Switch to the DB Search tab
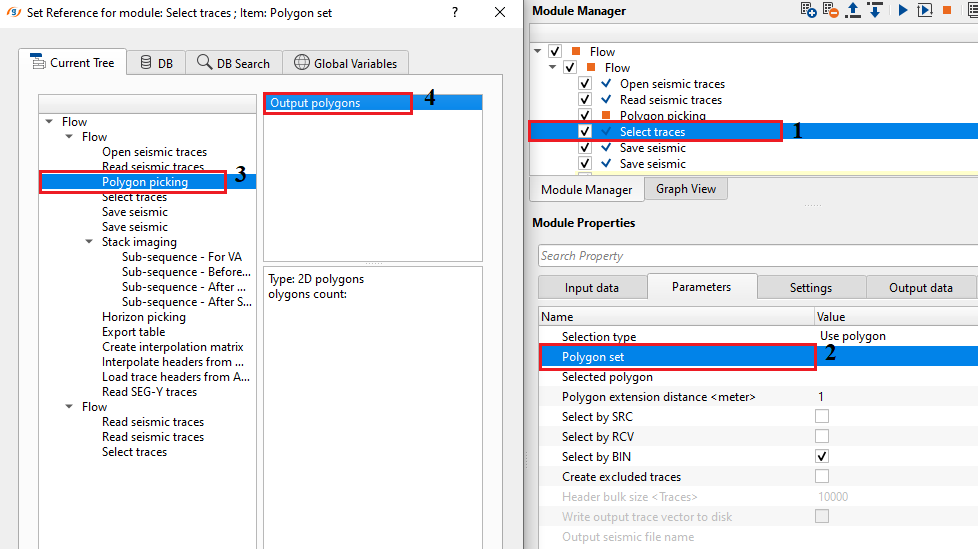Screen dimensions: 978x549 coord(234,63)
